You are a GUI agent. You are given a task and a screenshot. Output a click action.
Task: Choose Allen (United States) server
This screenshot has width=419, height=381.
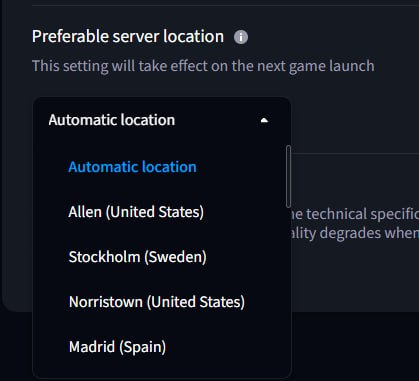[x=136, y=212]
